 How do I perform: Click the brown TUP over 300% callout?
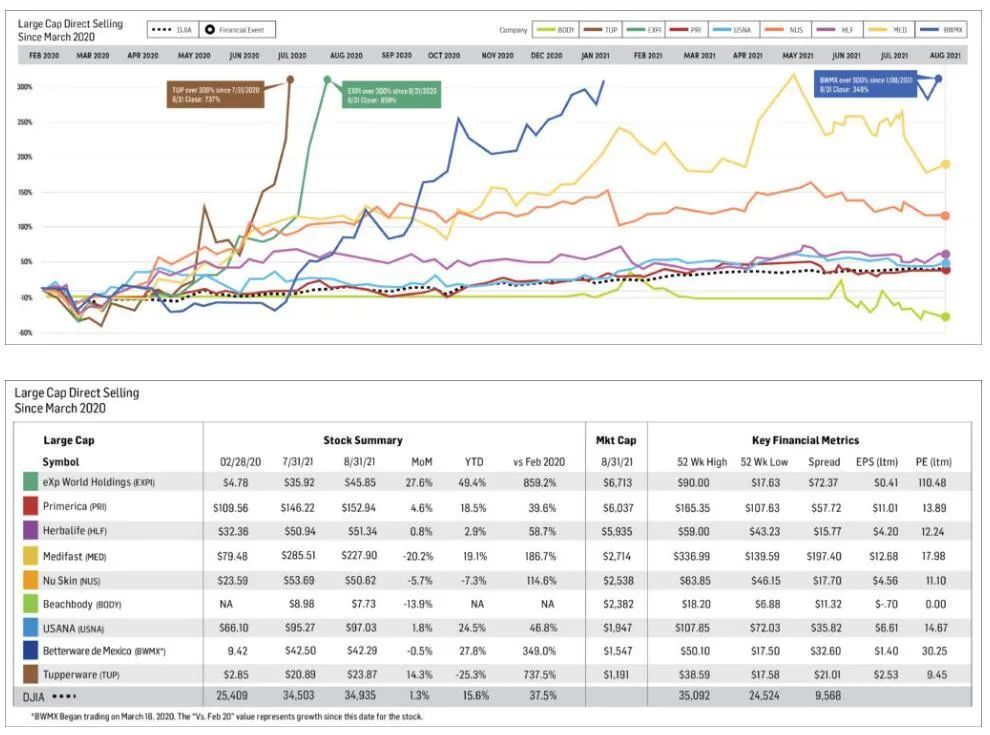coord(215,94)
